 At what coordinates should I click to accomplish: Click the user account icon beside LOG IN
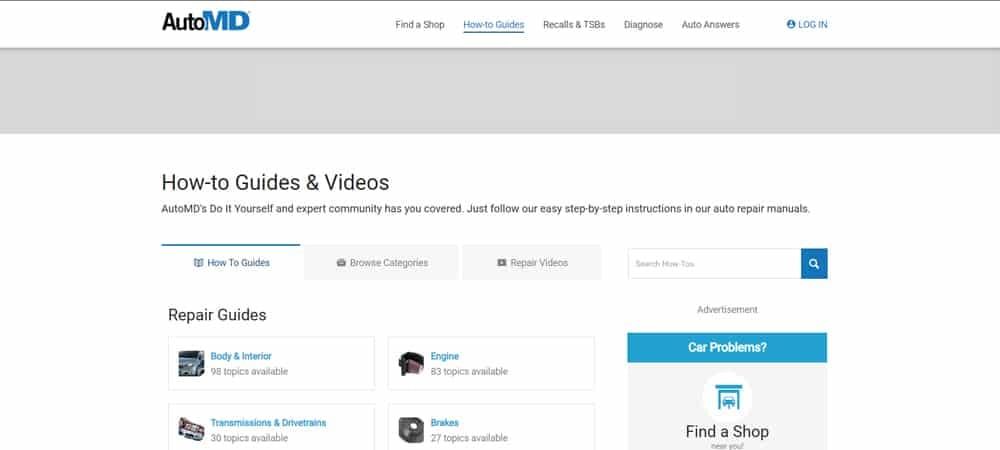[x=791, y=24]
